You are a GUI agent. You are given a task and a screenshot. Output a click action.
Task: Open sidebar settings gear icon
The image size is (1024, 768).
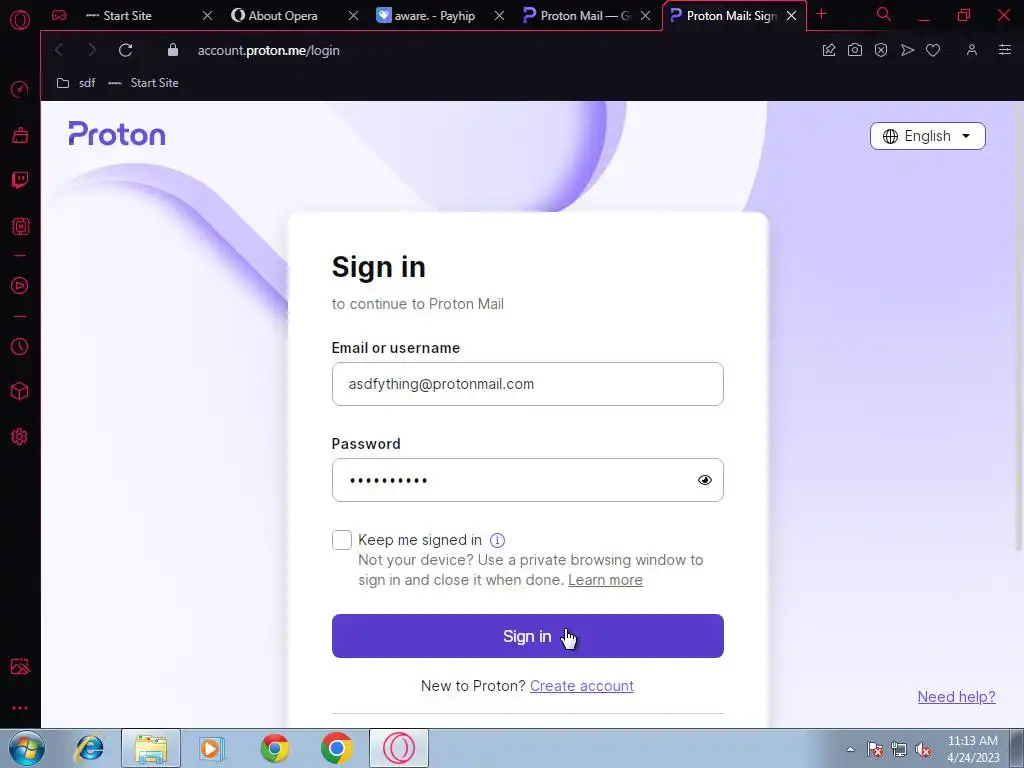pyautogui.click(x=20, y=436)
